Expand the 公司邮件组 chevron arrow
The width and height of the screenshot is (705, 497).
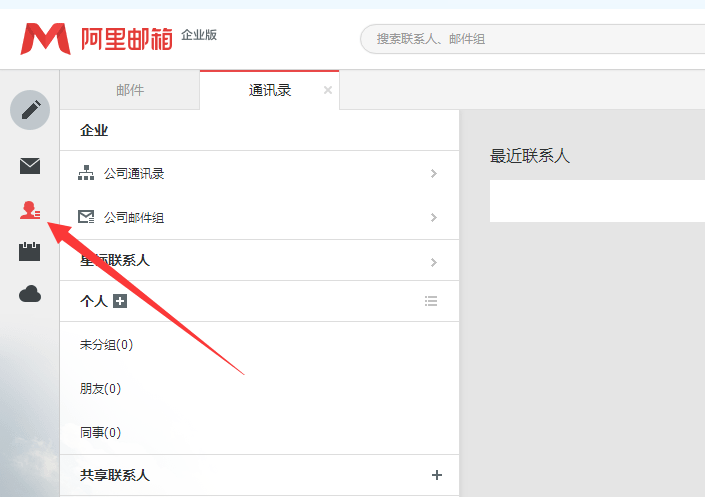tap(433, 218)
